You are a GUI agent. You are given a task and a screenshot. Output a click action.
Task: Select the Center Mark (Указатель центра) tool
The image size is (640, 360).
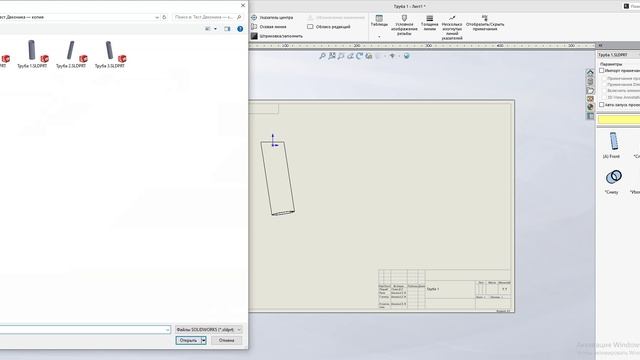pyautogui.click(x=272, y=18)
